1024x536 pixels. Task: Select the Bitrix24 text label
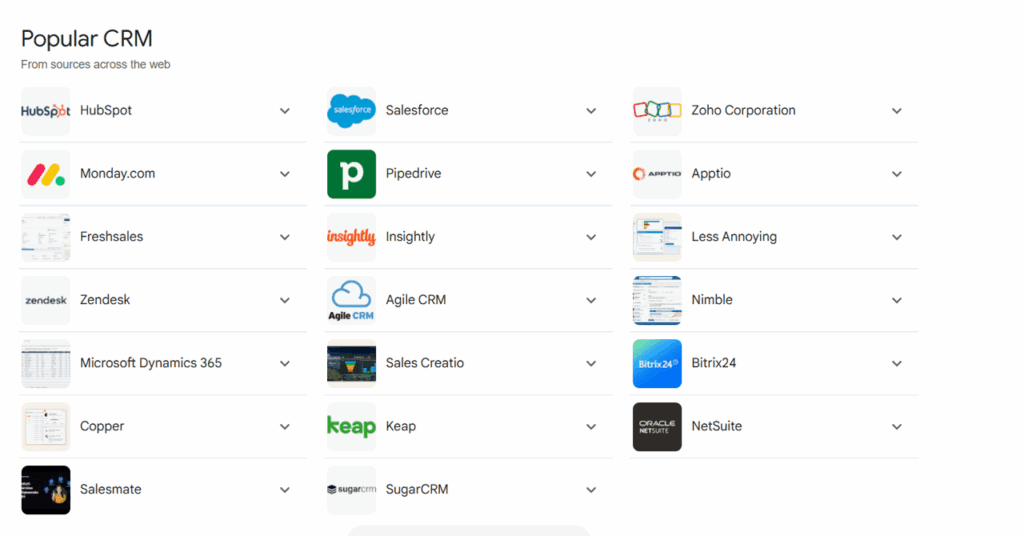click(x=714, y=363)
